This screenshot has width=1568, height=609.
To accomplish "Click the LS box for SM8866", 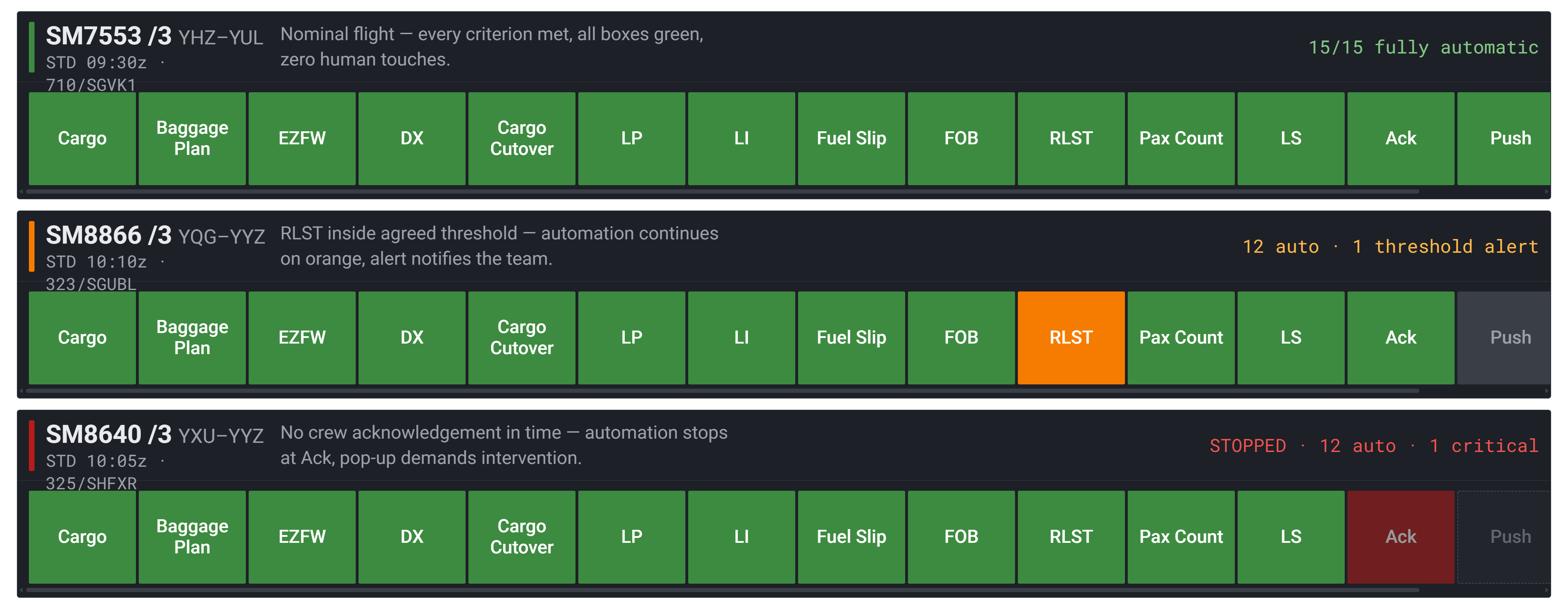I will click(x=1290, y=338).
